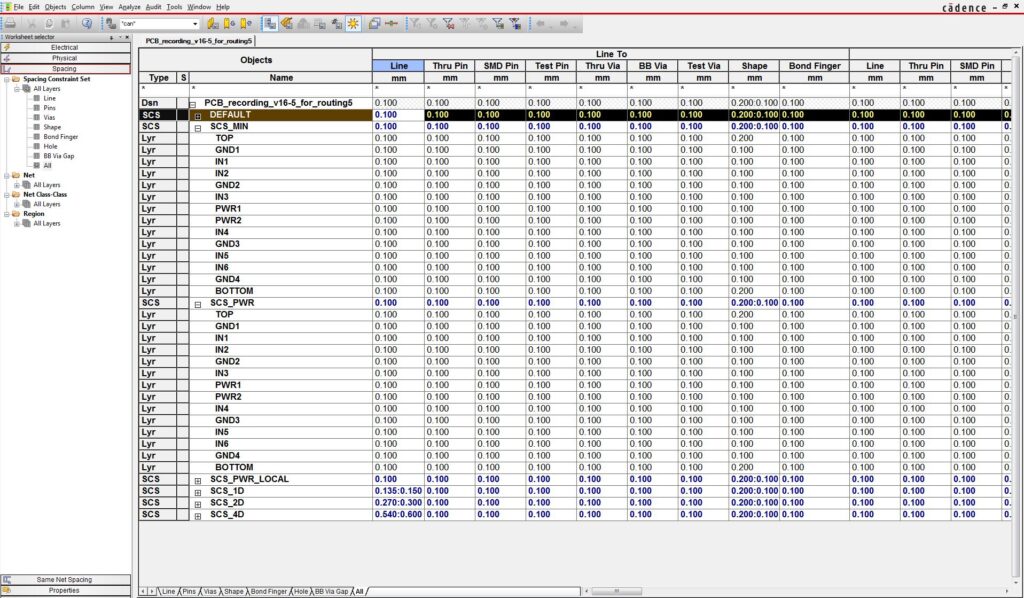
Task: Open the Physical worksheet section
Action: pos(65,58)
